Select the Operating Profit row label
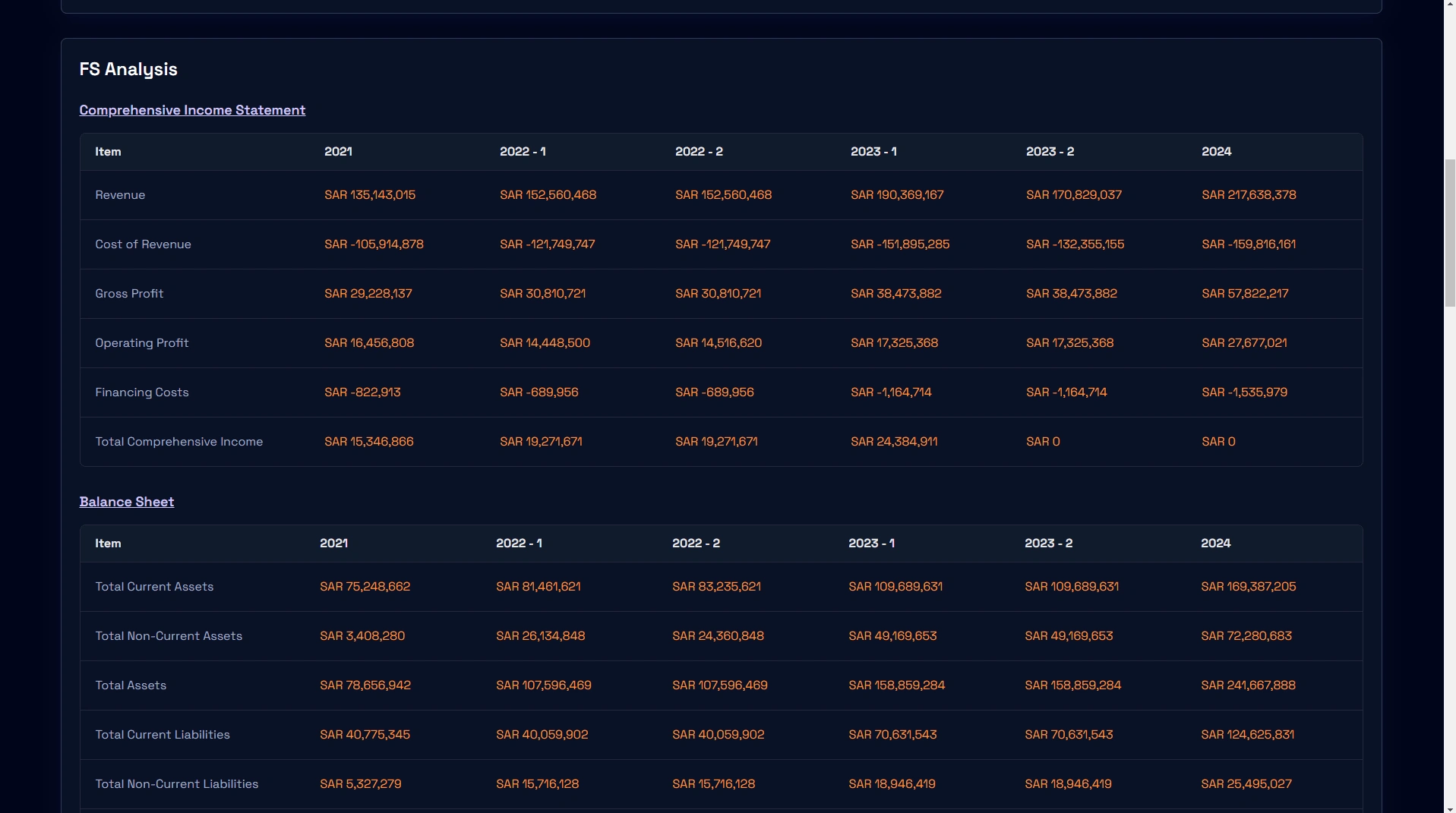The height and width of the screenshot is (813, 1456). (141, 343)
